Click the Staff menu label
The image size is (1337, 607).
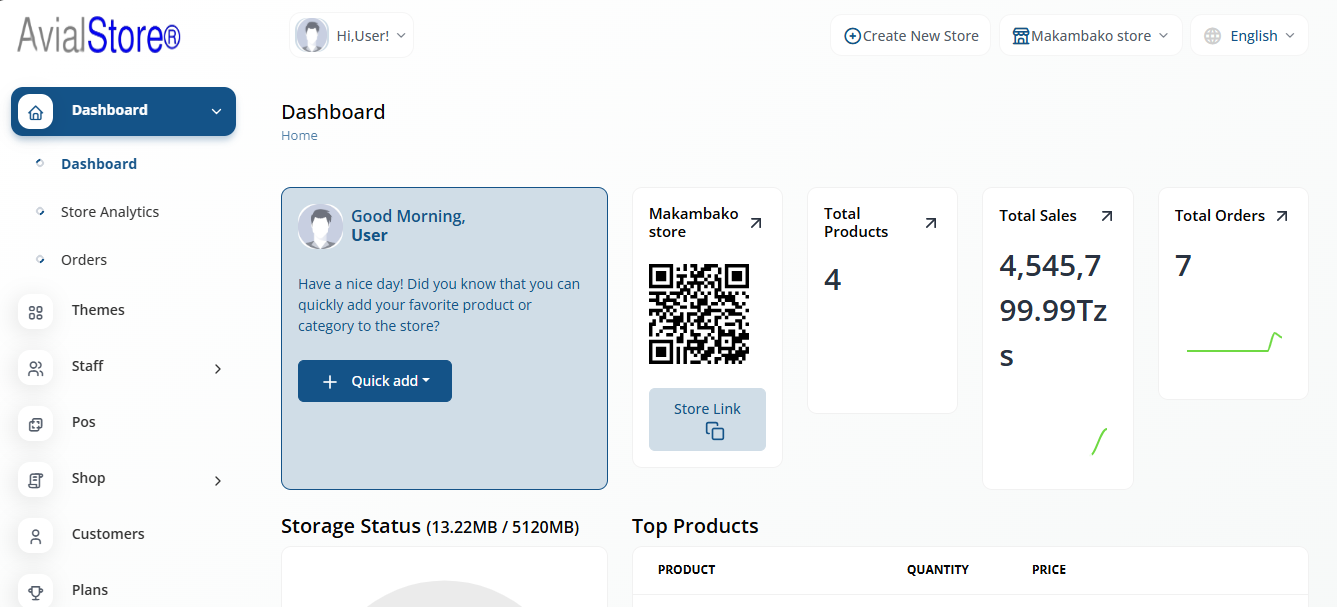[88, 366]
